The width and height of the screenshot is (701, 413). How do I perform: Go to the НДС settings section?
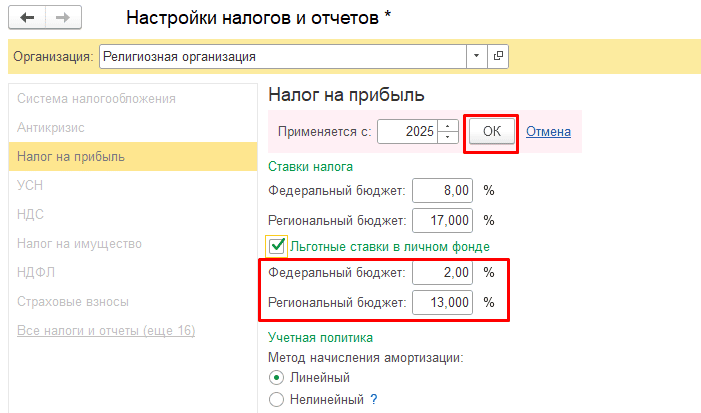(31, 214)
